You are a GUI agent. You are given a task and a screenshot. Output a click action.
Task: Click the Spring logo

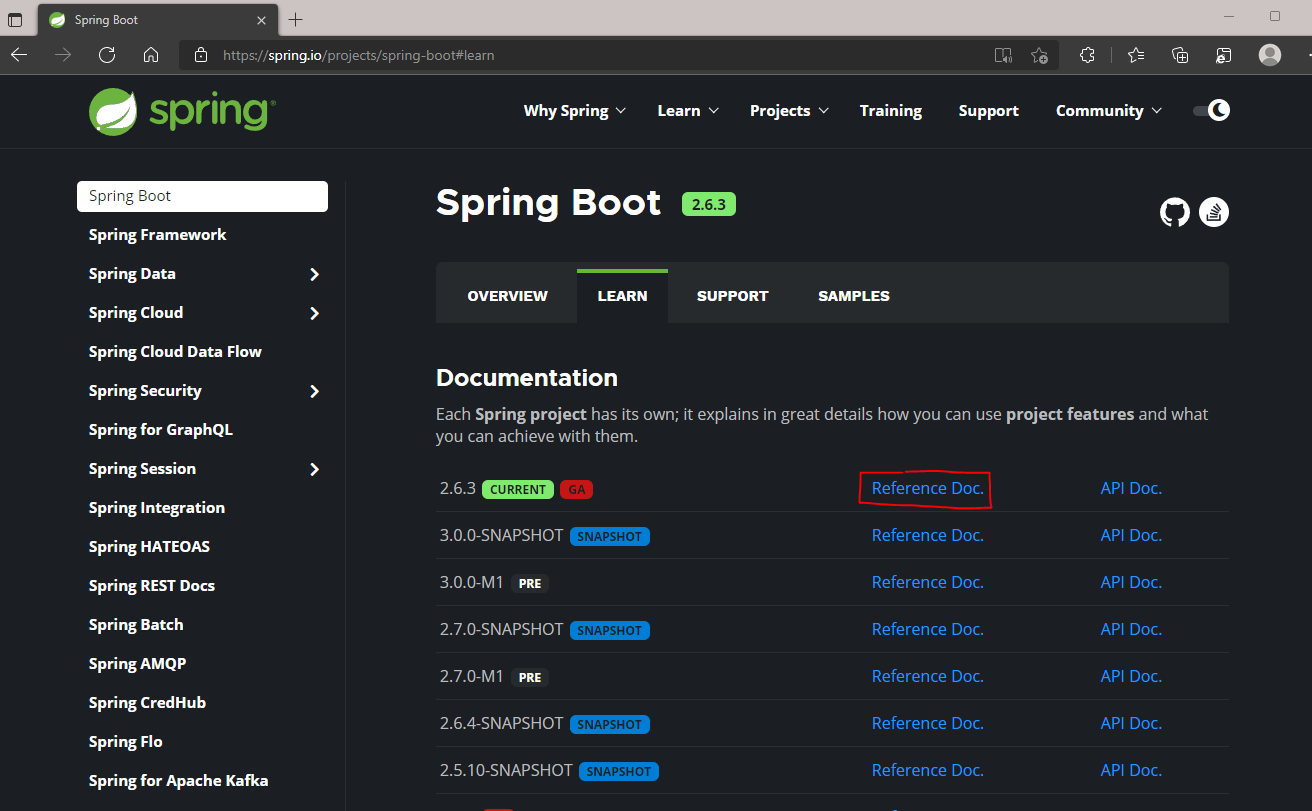pyautogui.click(x=182, y=110)
